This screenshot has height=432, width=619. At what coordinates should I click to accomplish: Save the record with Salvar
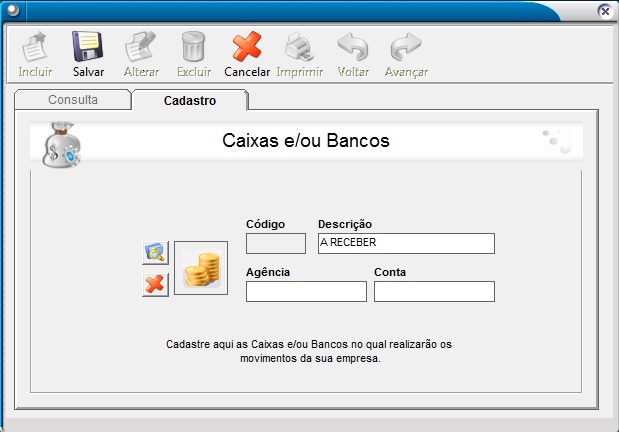click(88, 54)
